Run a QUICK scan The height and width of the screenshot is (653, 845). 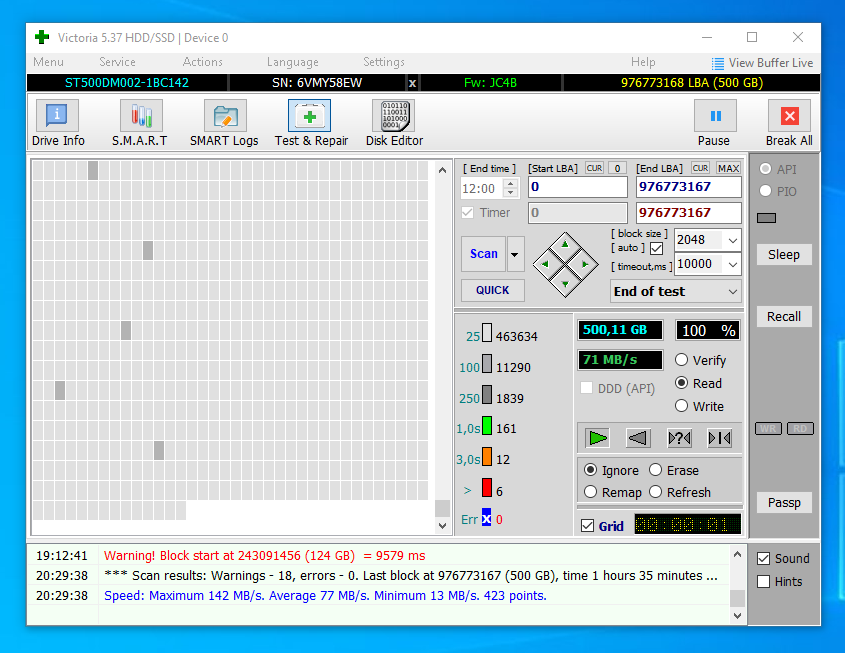(493, 290)
